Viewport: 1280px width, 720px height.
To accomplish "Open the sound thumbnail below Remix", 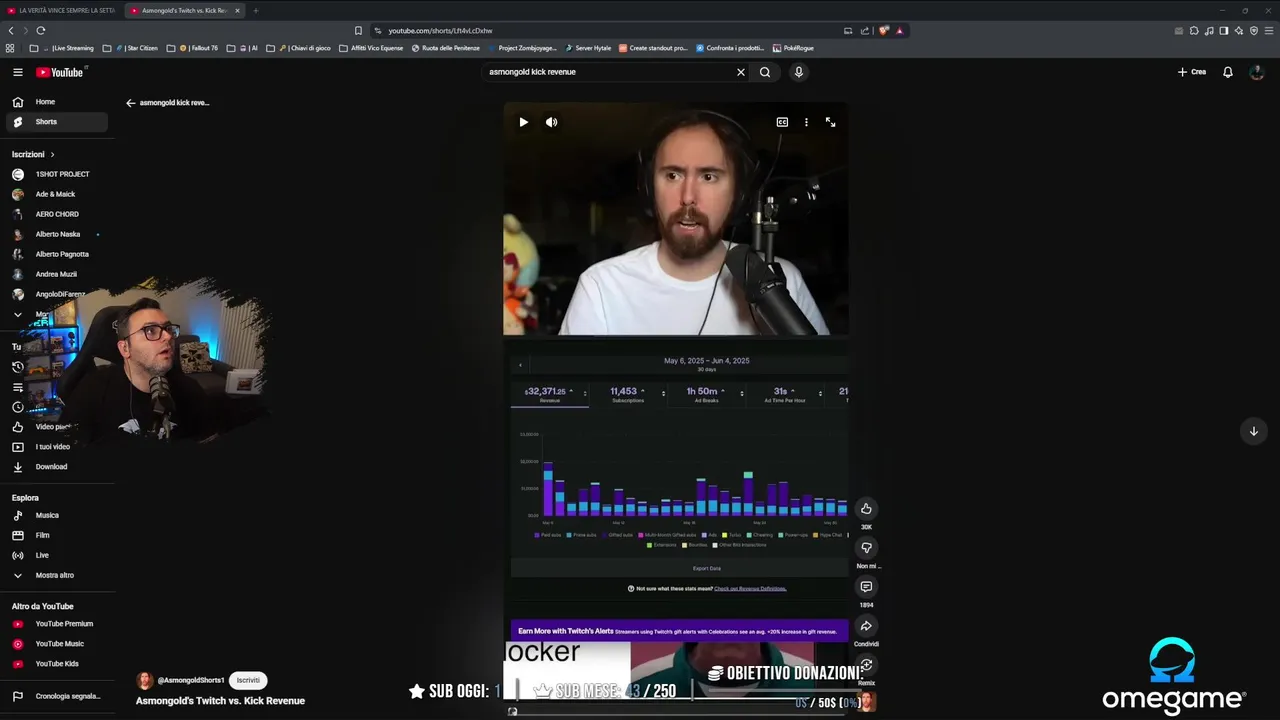I will (867, 701).
